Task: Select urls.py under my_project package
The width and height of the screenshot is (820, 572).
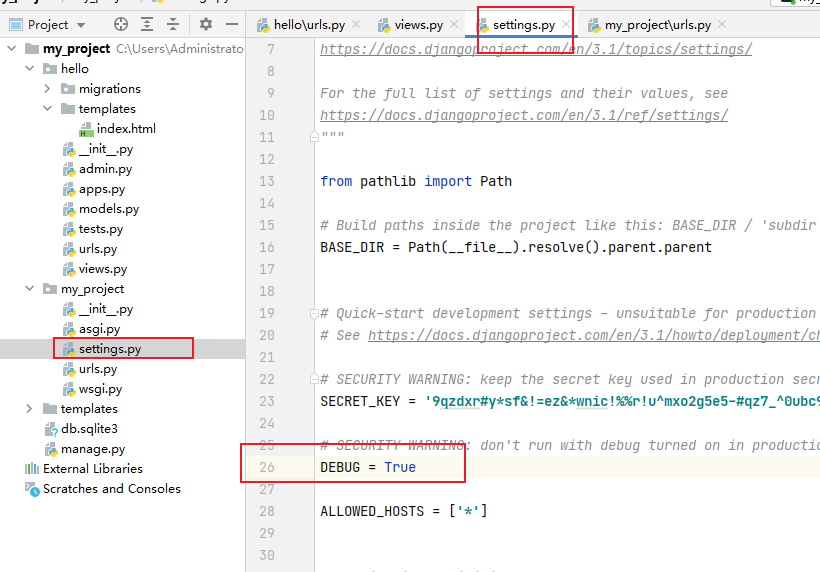Action: coord(98,369)
